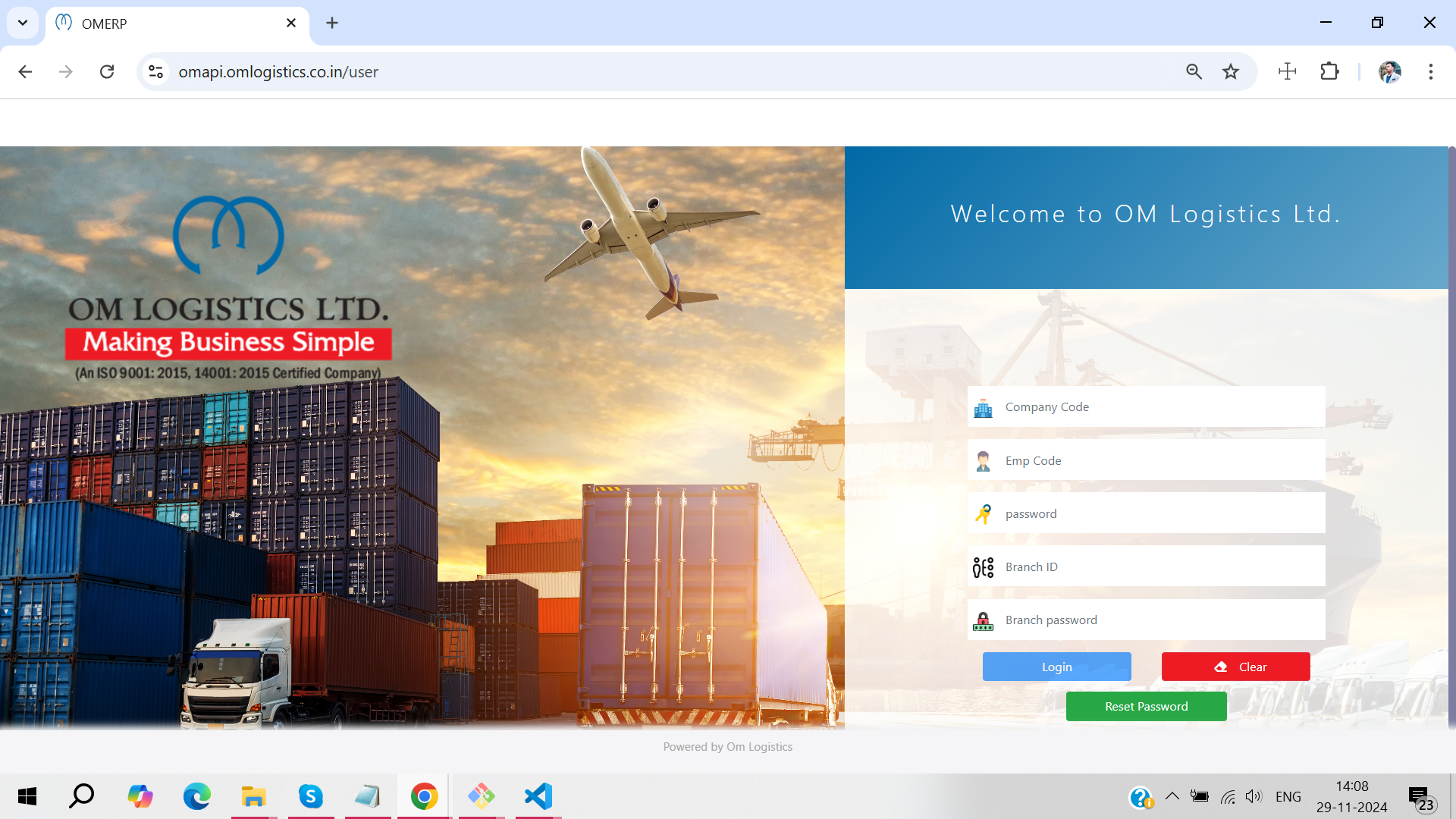Bookmark this page with the star icon
The height and width of the screenshot is (819, 1456).
point(1230,71)
